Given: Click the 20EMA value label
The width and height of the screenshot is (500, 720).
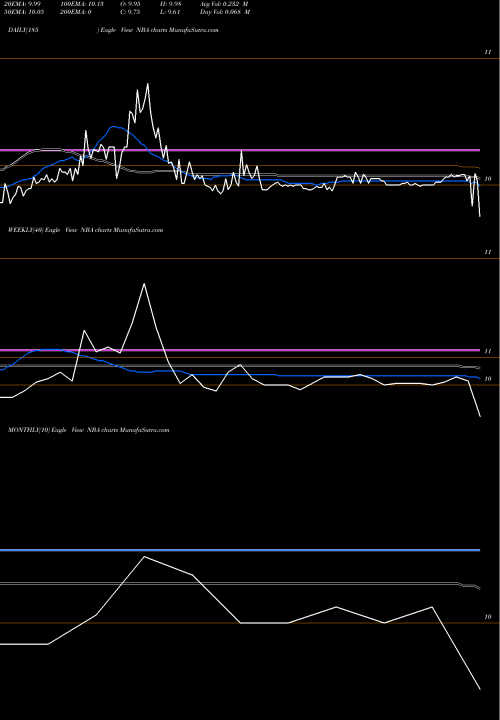Looking at the screenshot, I should click(x=22, y=4).
